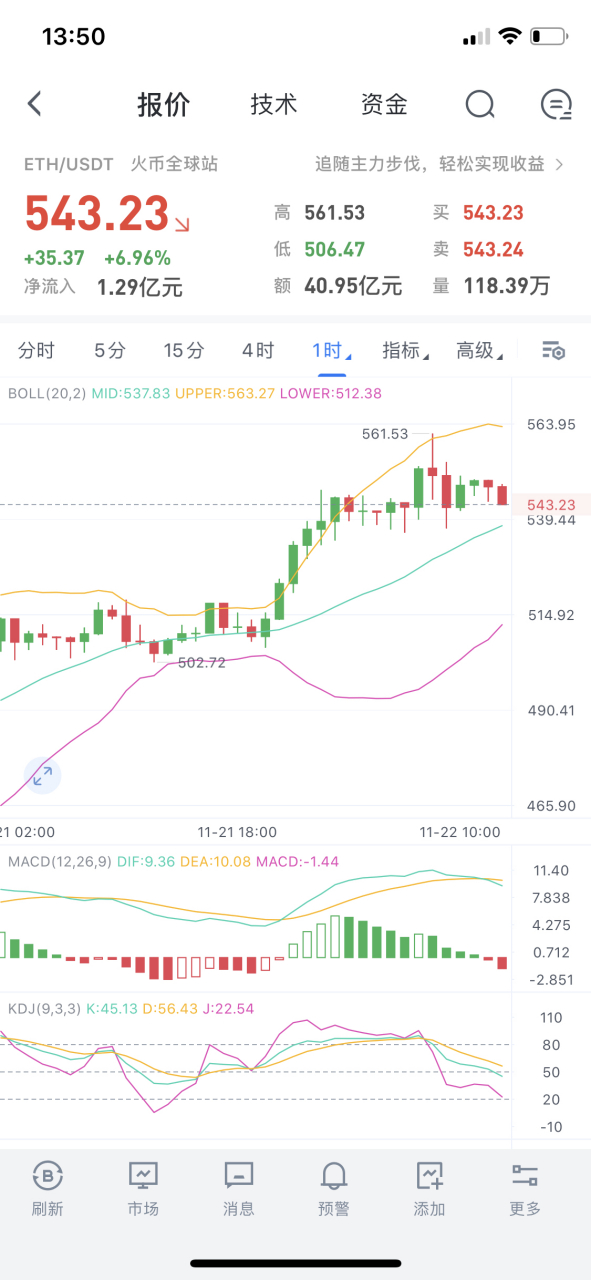The height and width of the screenshot is (1280, 591).
Task: Open the search magnifier icon
Action: 480,104
